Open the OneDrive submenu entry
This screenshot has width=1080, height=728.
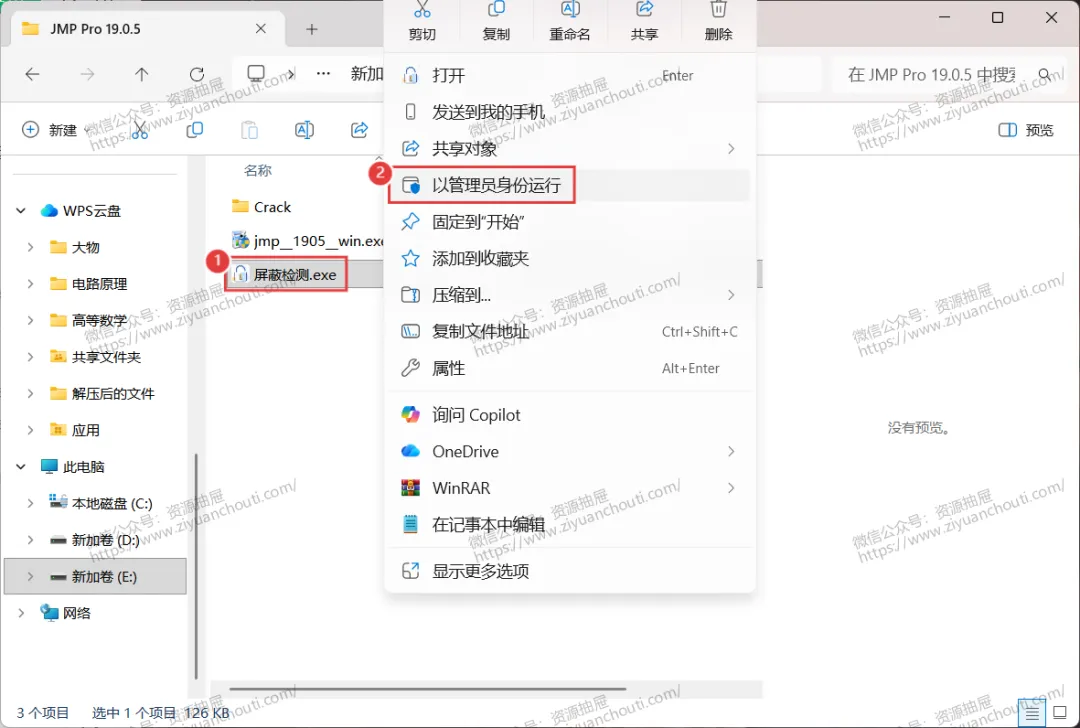pos(570,451)
